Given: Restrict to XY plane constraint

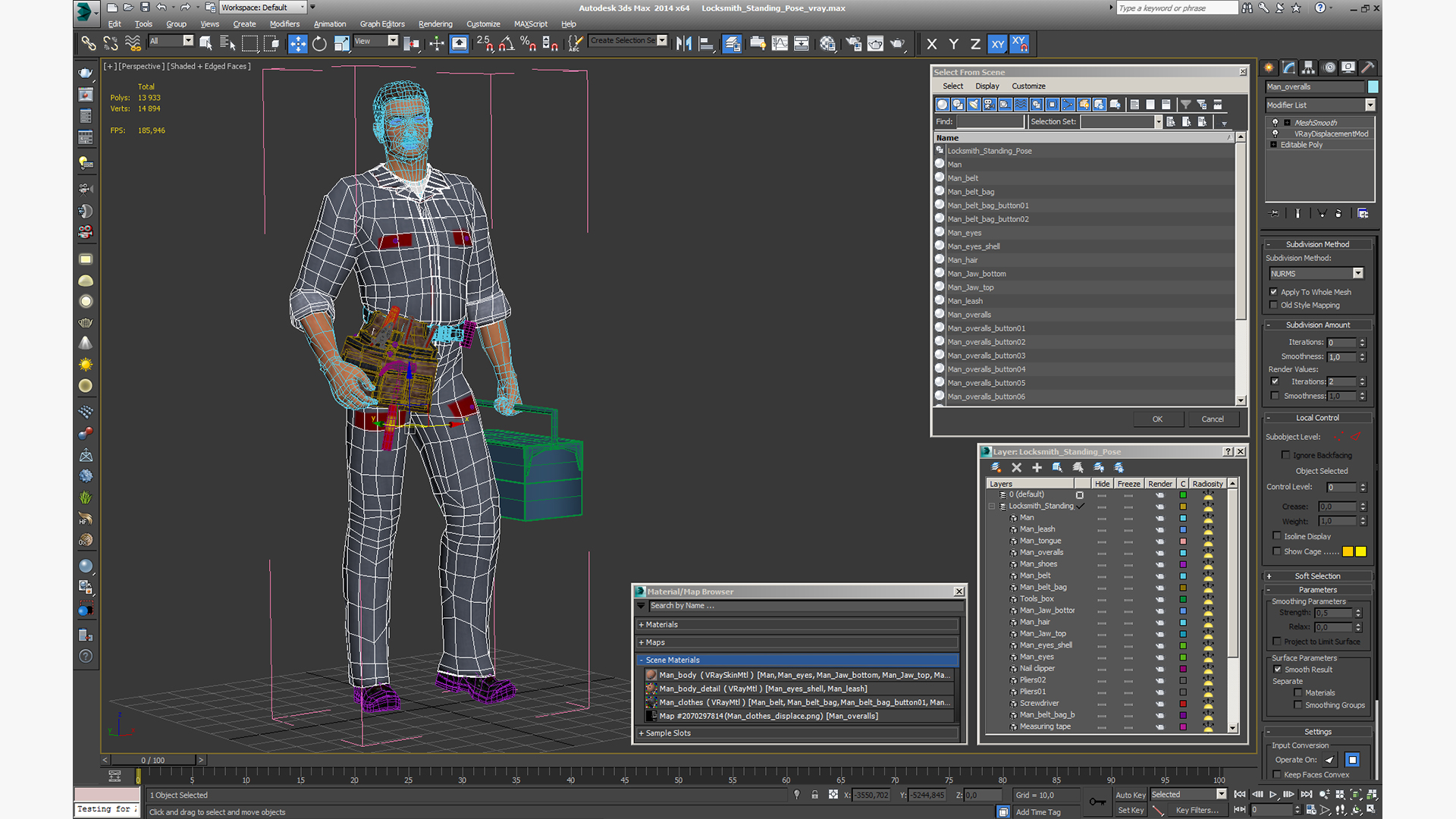Looking at the screenshot, I should click(997, 44).
